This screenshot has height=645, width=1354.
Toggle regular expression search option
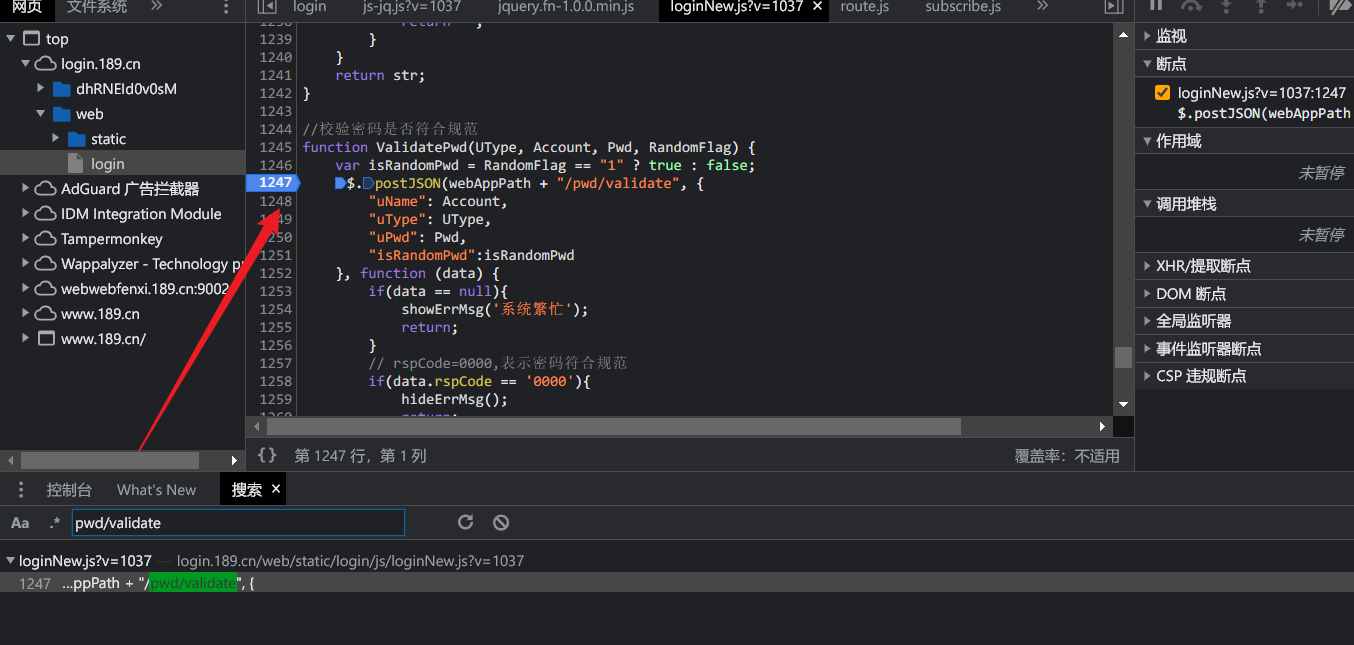pyautogui.click(x=55, y=522)
